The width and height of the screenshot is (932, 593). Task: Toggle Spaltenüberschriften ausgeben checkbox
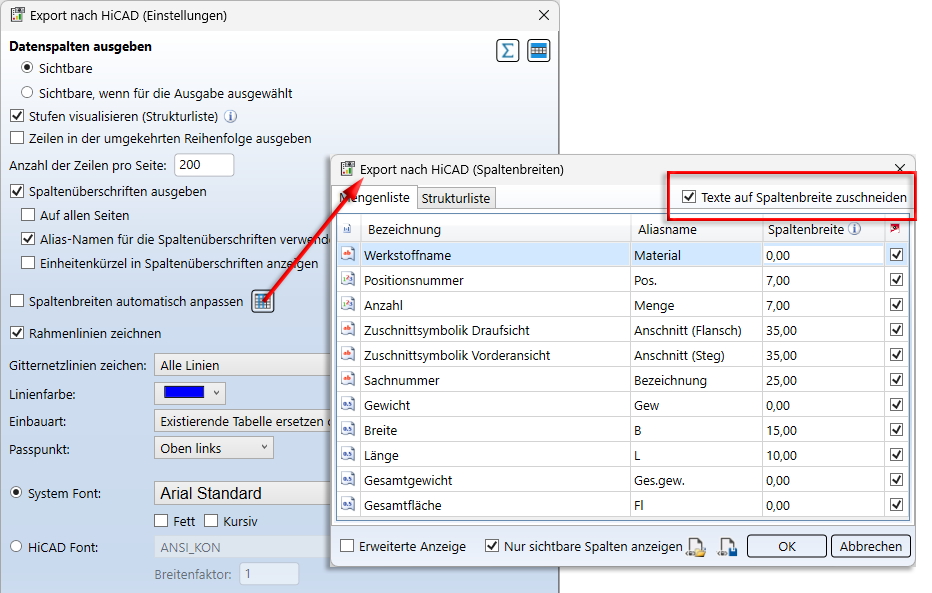pyautogui.click(x=17, y=191)
